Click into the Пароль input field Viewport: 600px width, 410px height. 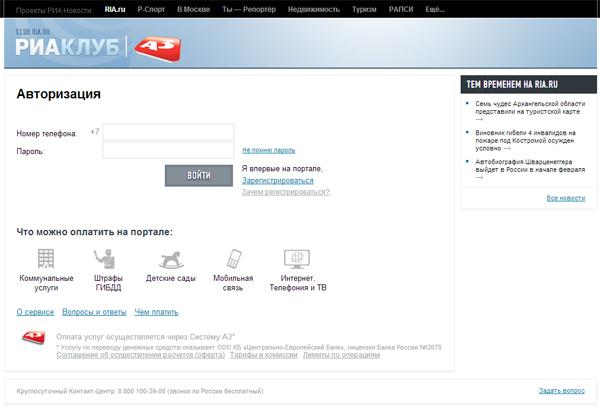click(x=168, y=150)
